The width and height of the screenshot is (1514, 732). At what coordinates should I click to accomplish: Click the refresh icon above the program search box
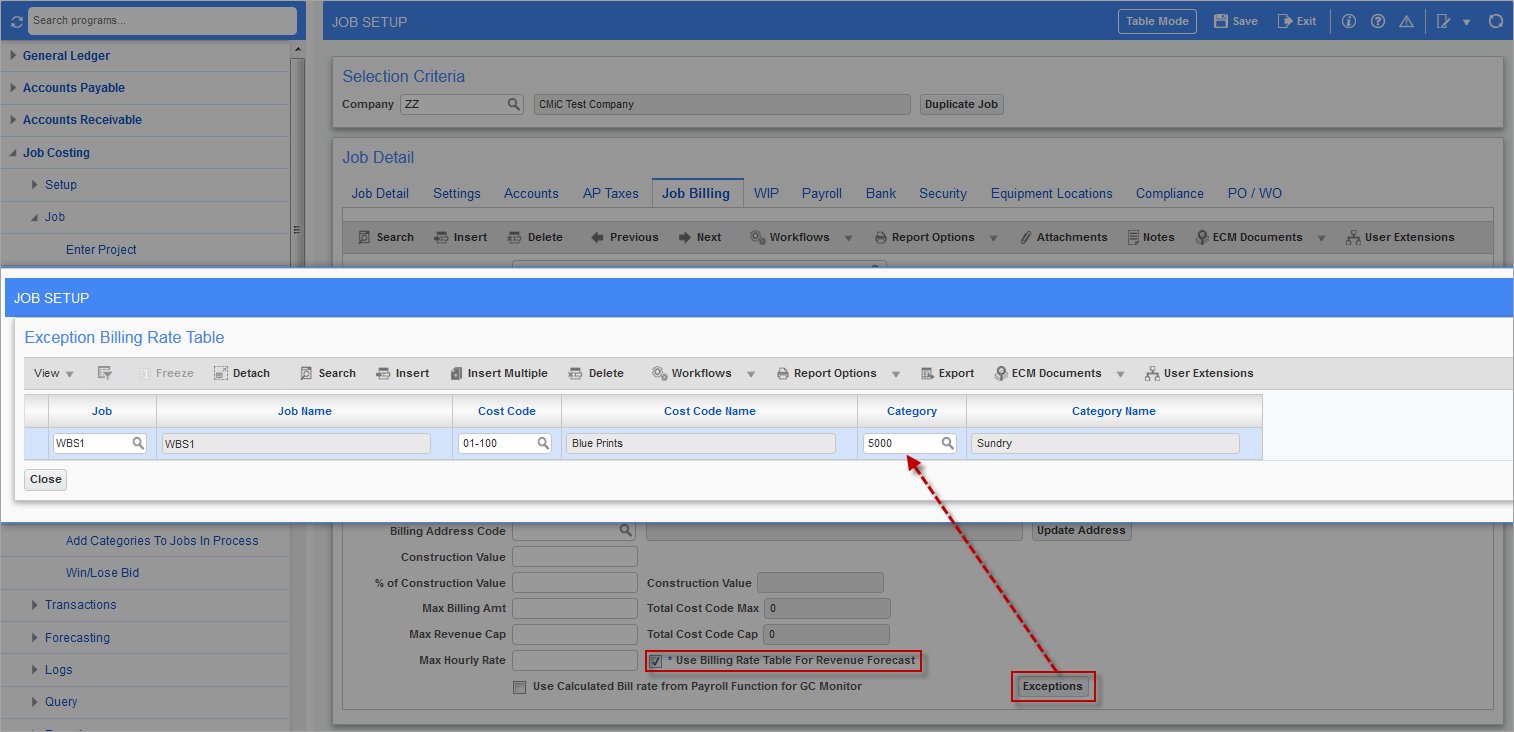point(15,20)
